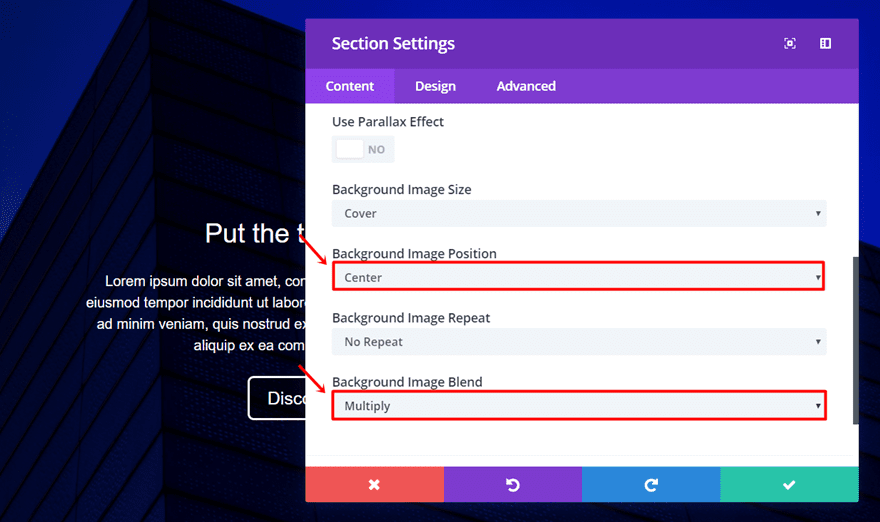This screenshot has width=880, height=522.
Task: Open the Background Image Position dropdown
Action: [579, 277]
